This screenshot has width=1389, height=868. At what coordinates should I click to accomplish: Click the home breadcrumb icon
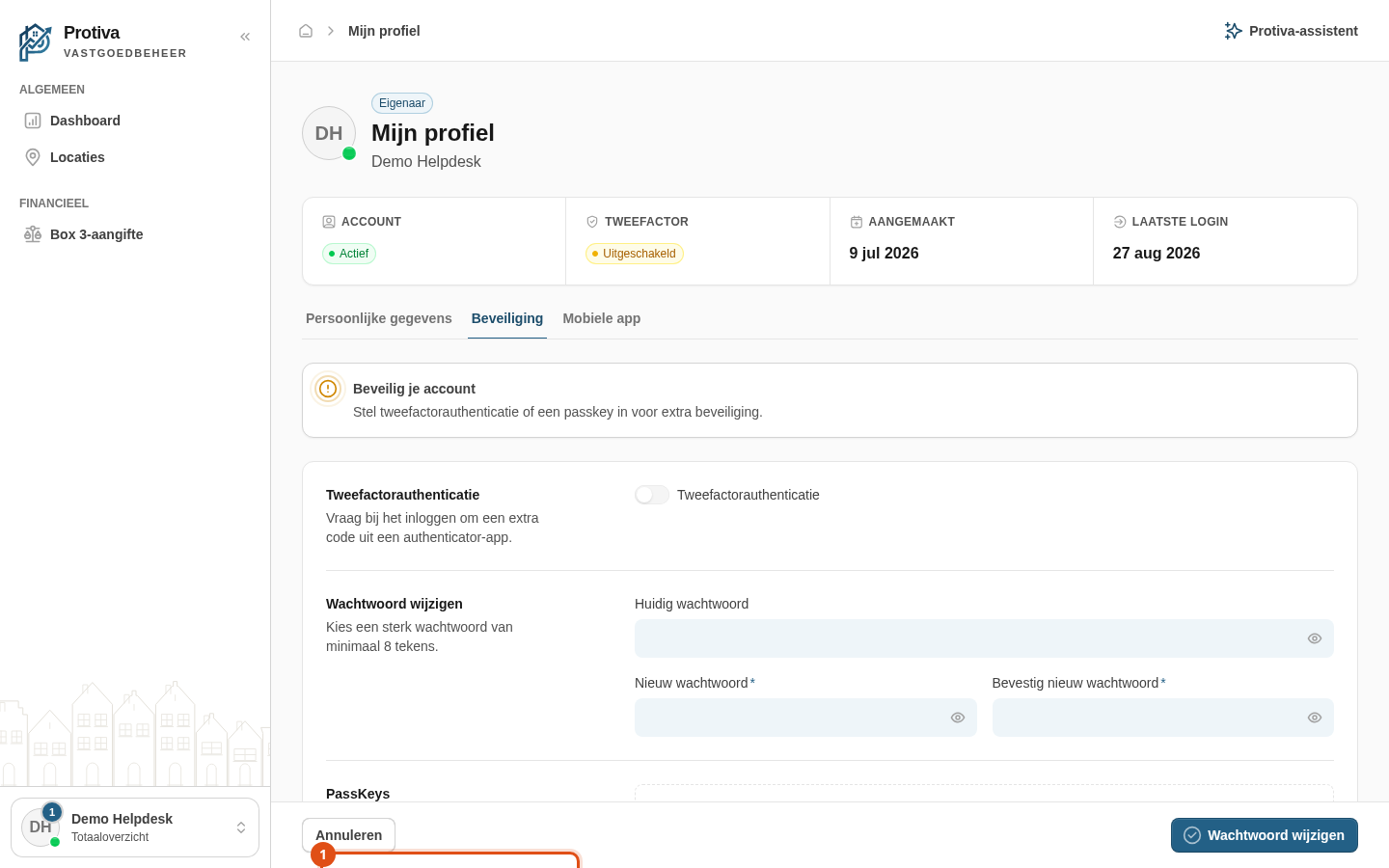pos(306,31)
